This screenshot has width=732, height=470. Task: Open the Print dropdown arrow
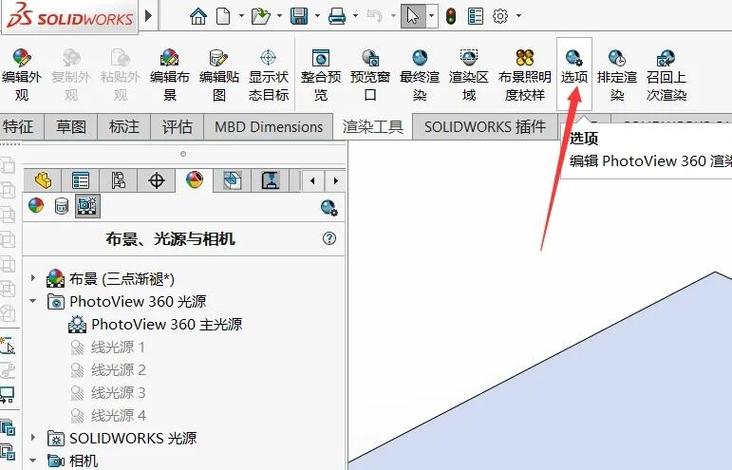(355, 16)
